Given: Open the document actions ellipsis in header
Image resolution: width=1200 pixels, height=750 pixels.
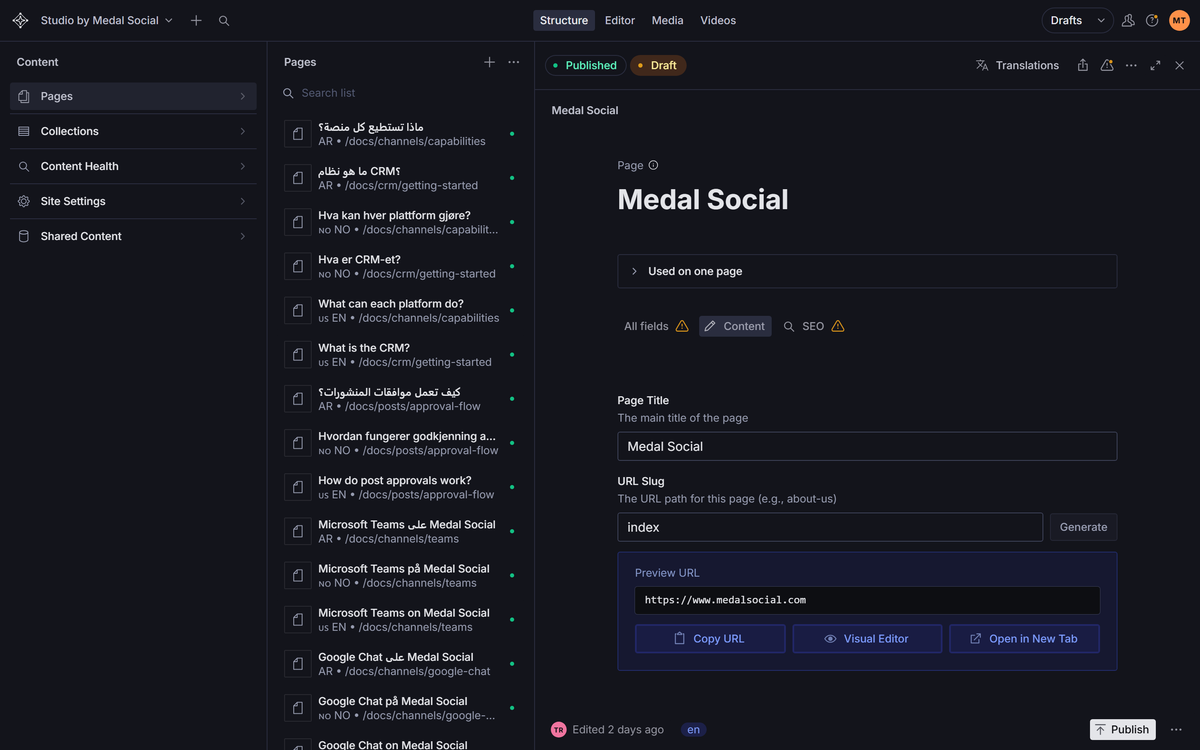Looking at the screenshot, I should [1131, 65].
